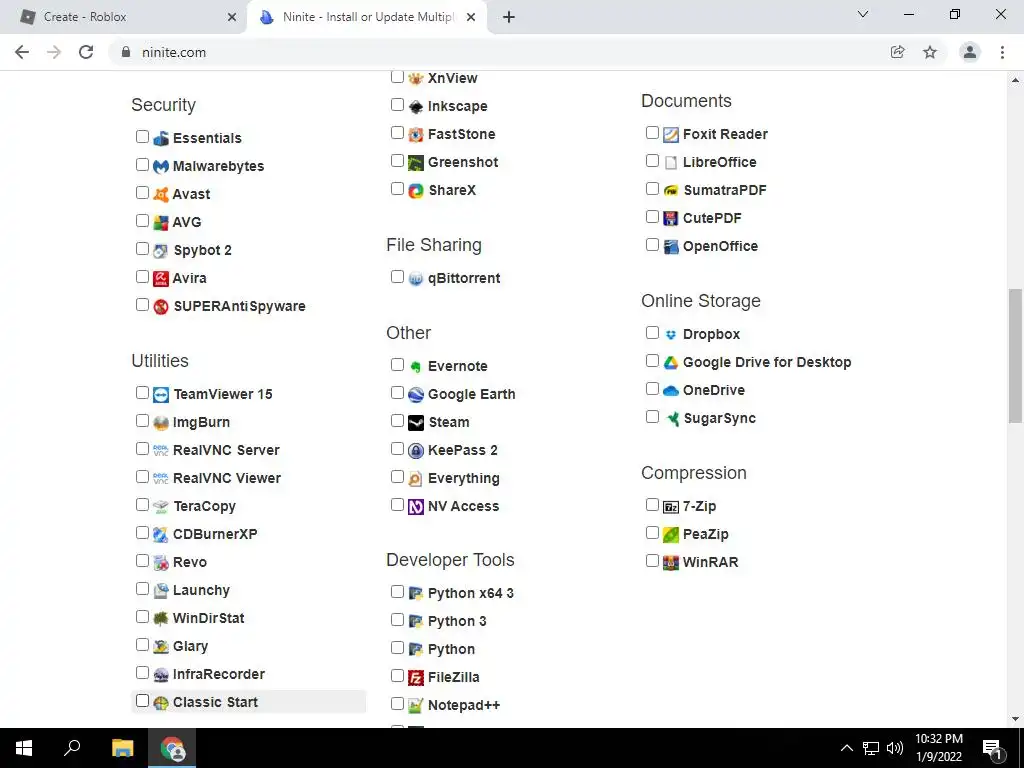Tick the SugarSync checkbox
Screen dimensions: 1024x768
652,417
